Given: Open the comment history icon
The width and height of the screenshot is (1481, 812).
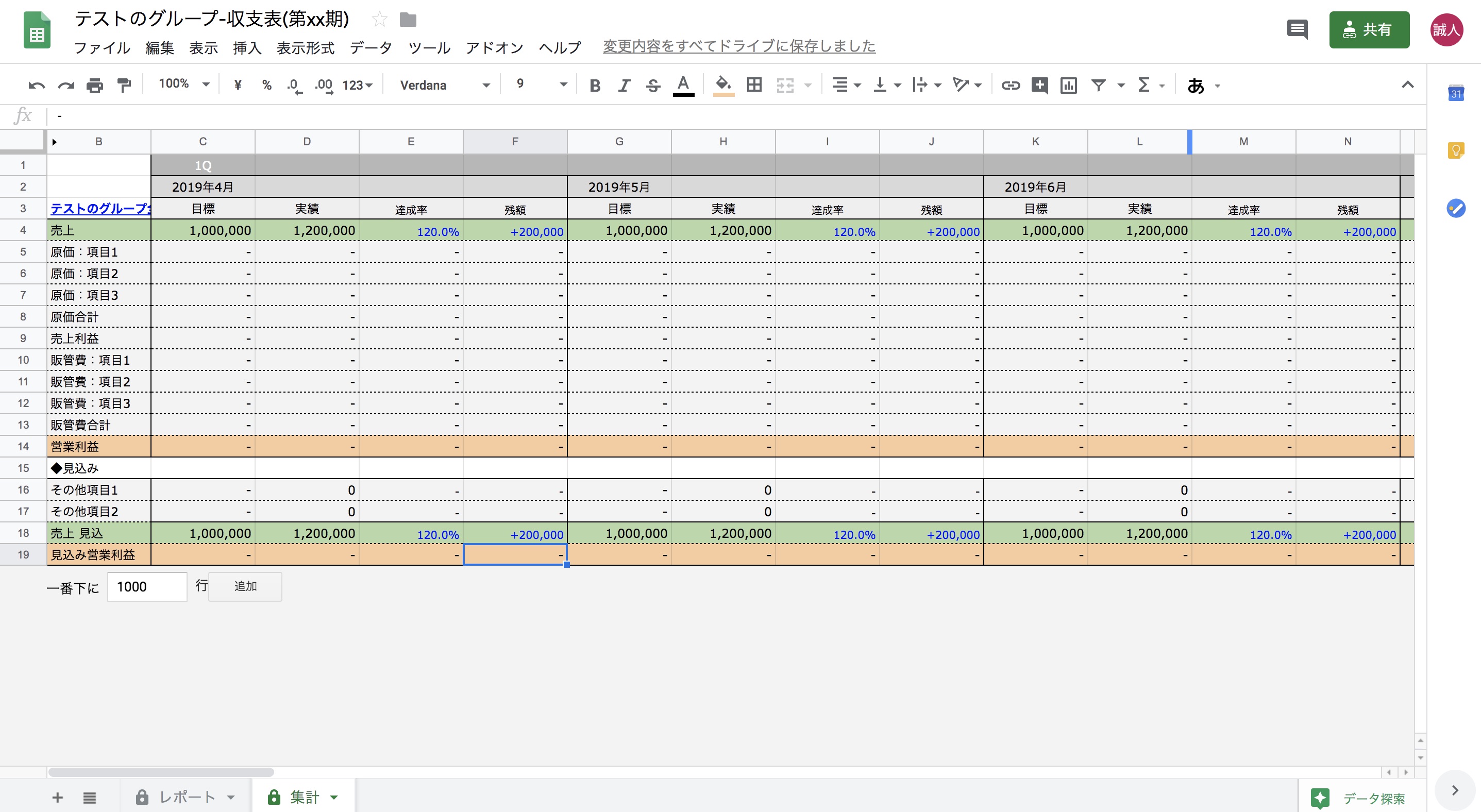Looking at the screenshot, I should (x=1297, y=29).
